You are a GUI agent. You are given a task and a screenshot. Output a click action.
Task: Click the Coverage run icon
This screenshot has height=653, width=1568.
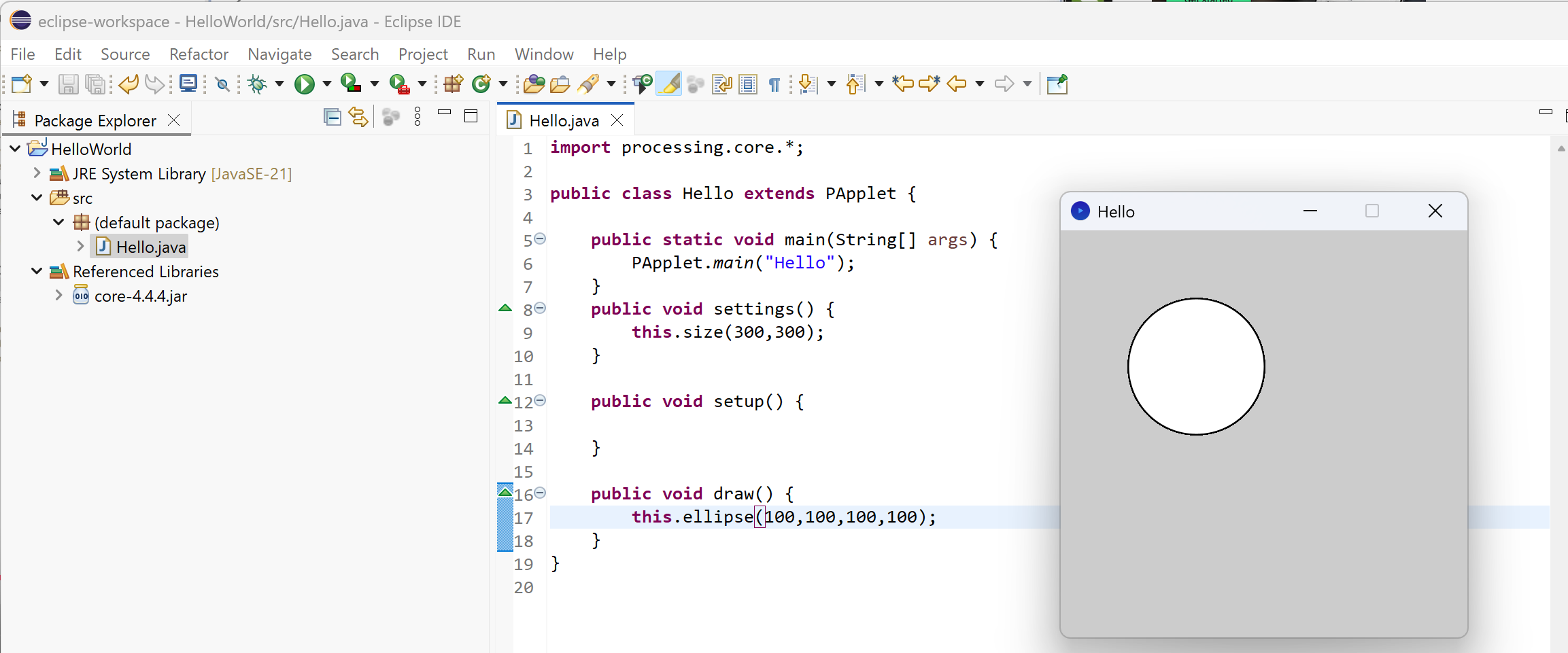point(351,83)
